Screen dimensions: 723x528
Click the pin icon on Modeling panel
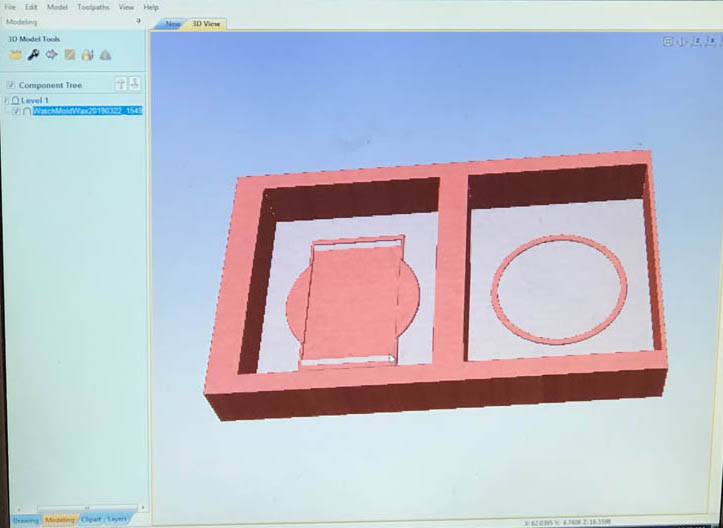tap(138, 21)
